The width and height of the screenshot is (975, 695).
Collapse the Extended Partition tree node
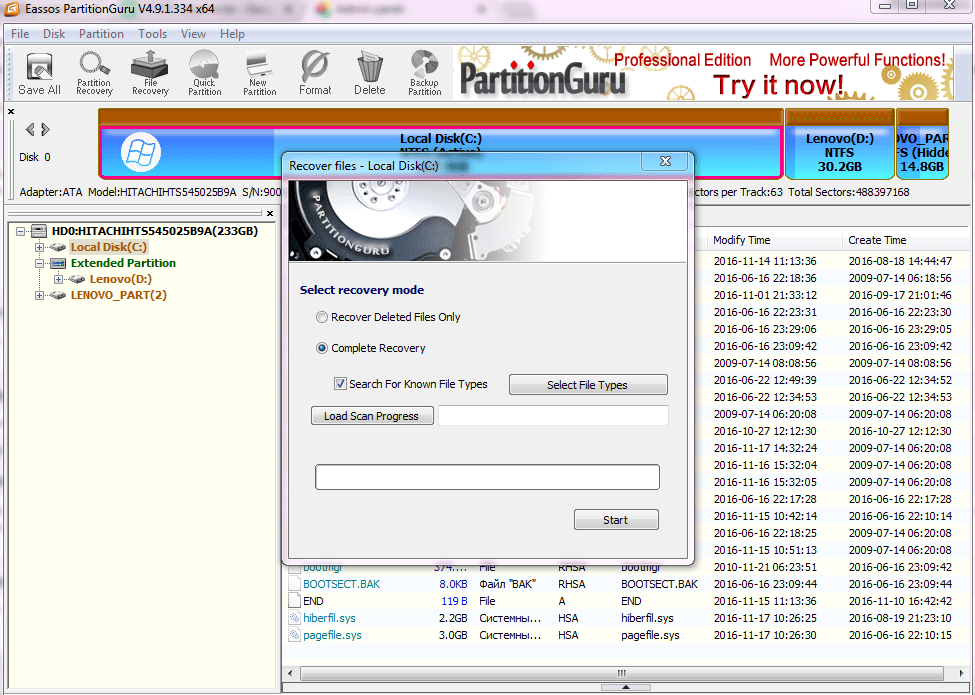tap(39, 264)
